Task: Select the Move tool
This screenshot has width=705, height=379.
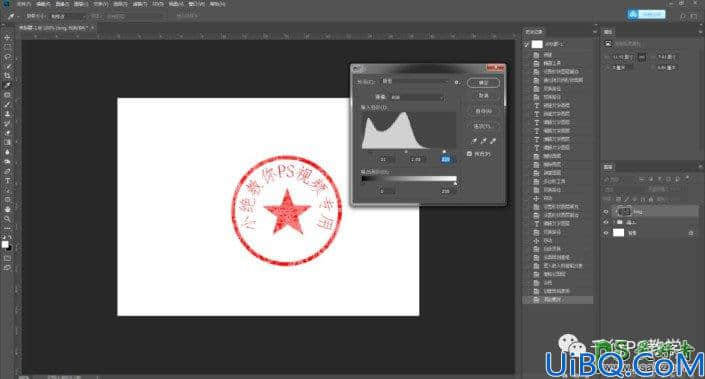Action: click(7, 37)
